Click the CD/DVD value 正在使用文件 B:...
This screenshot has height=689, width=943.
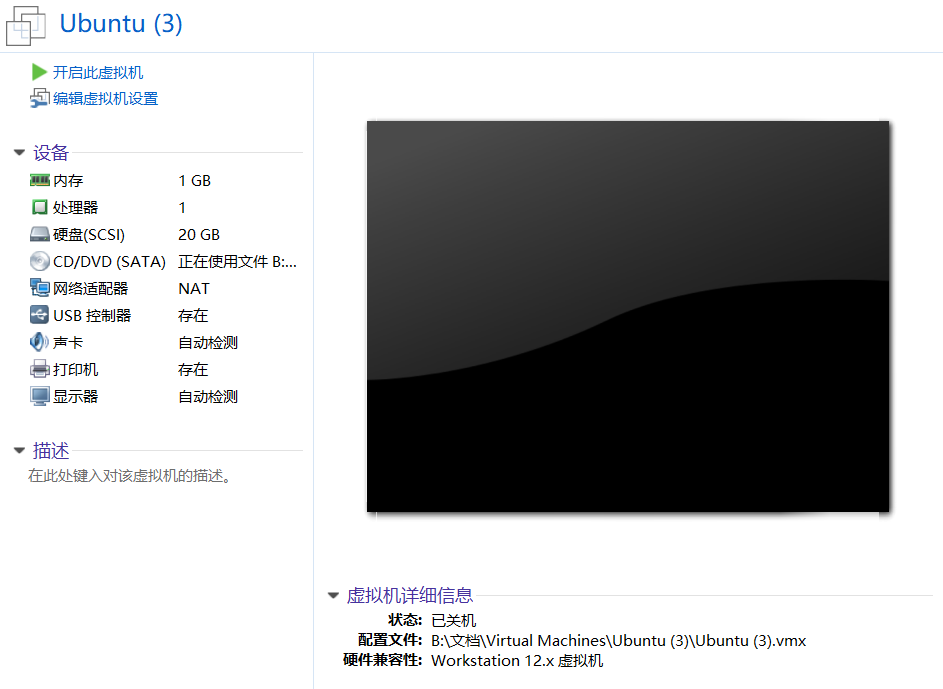(x=238, y=262)
